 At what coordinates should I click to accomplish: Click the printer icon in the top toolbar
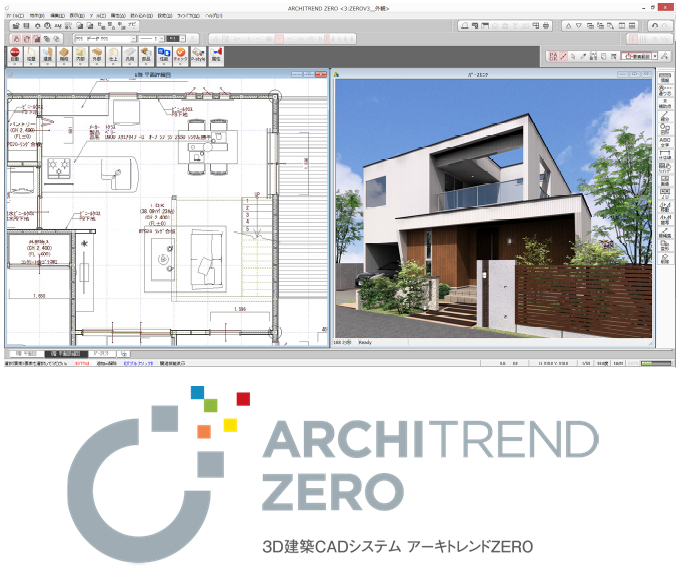[x=546, y=26]
